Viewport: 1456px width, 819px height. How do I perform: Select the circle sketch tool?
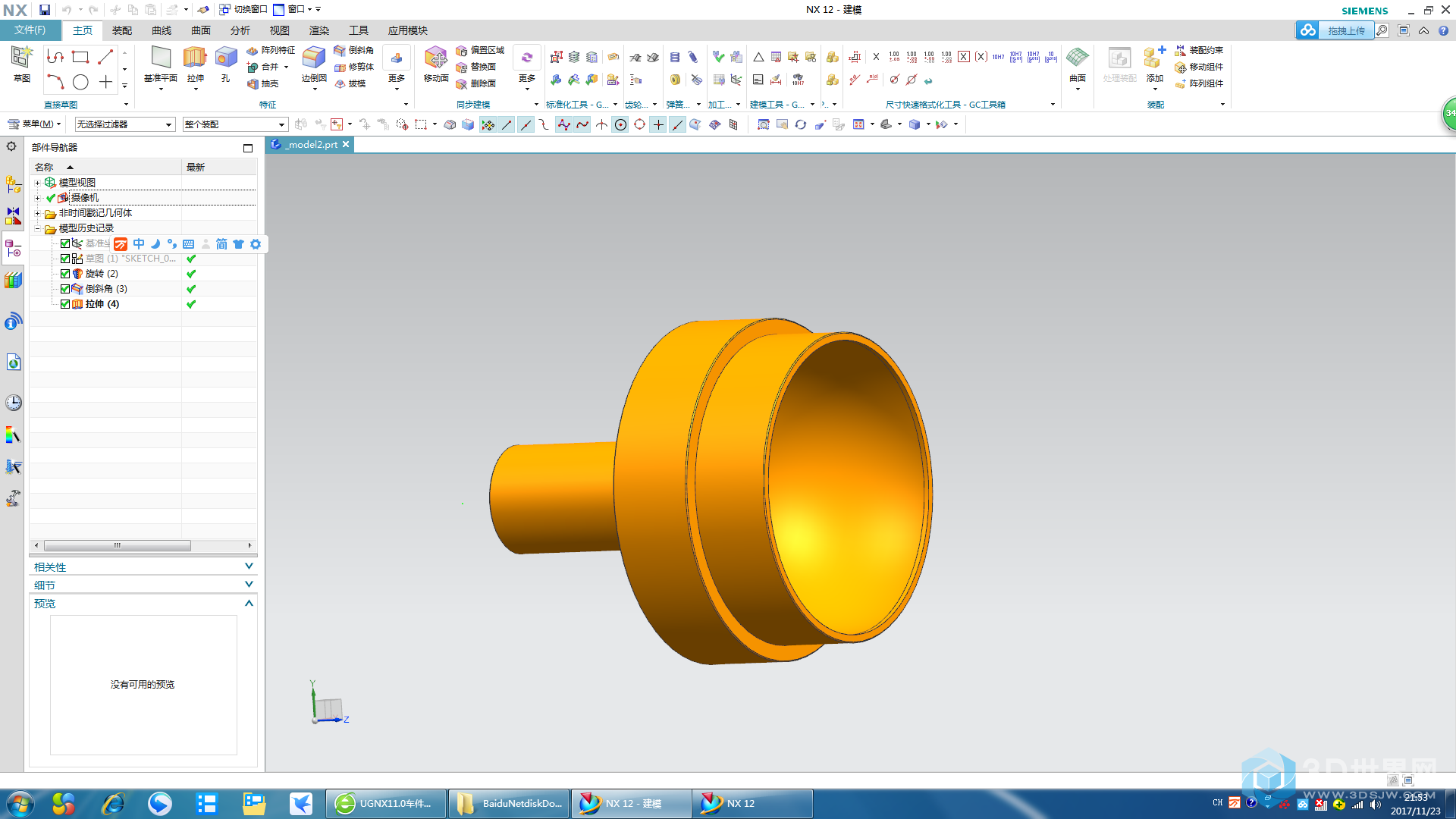click(x=80, y=82)
